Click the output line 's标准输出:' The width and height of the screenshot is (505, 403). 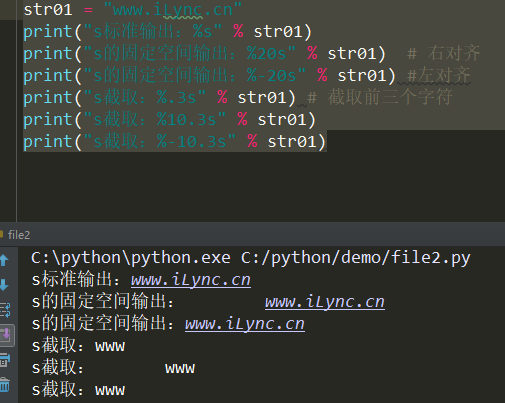(x=141, y=280)
